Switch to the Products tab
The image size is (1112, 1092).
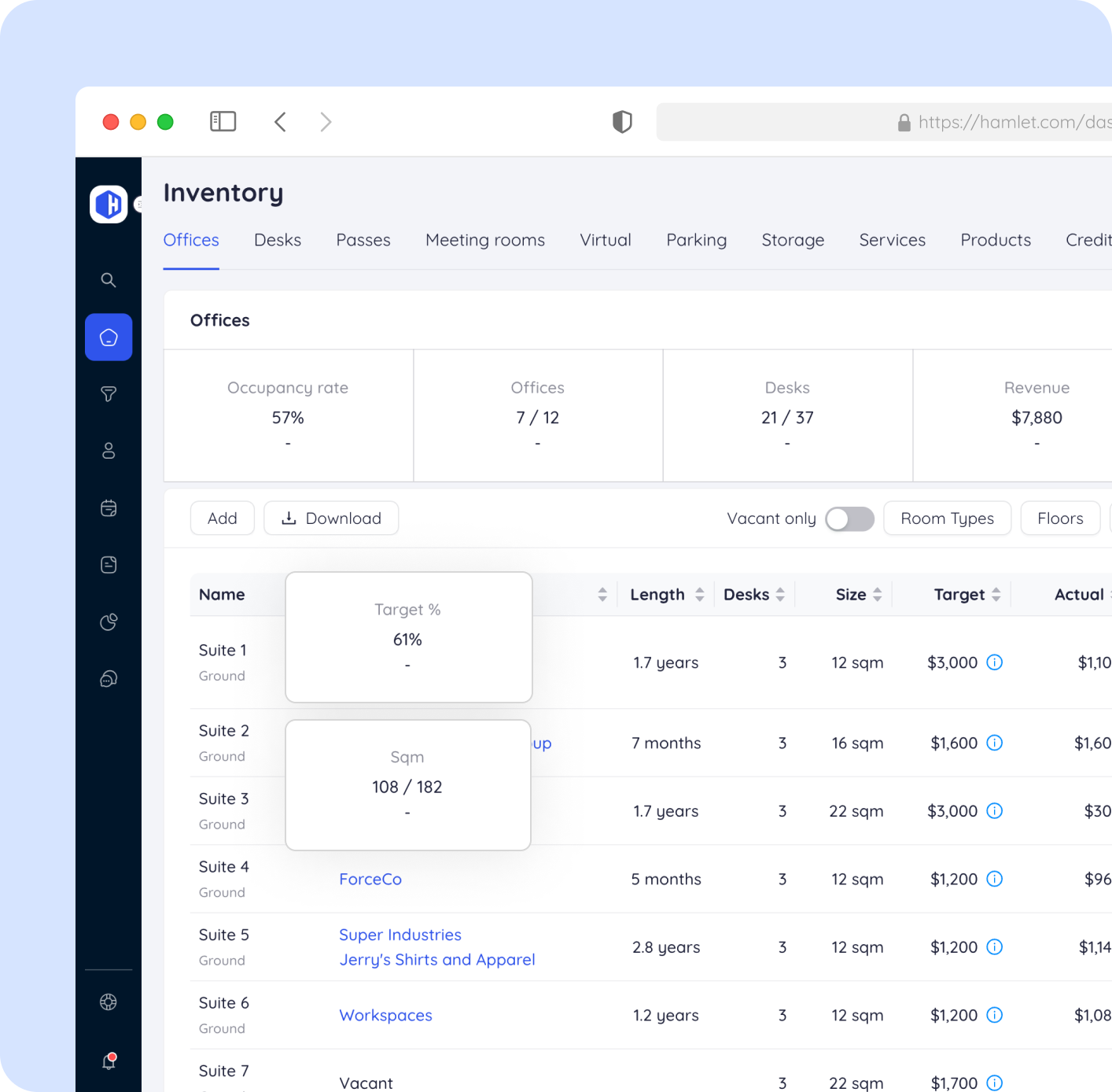click(996, 240)
